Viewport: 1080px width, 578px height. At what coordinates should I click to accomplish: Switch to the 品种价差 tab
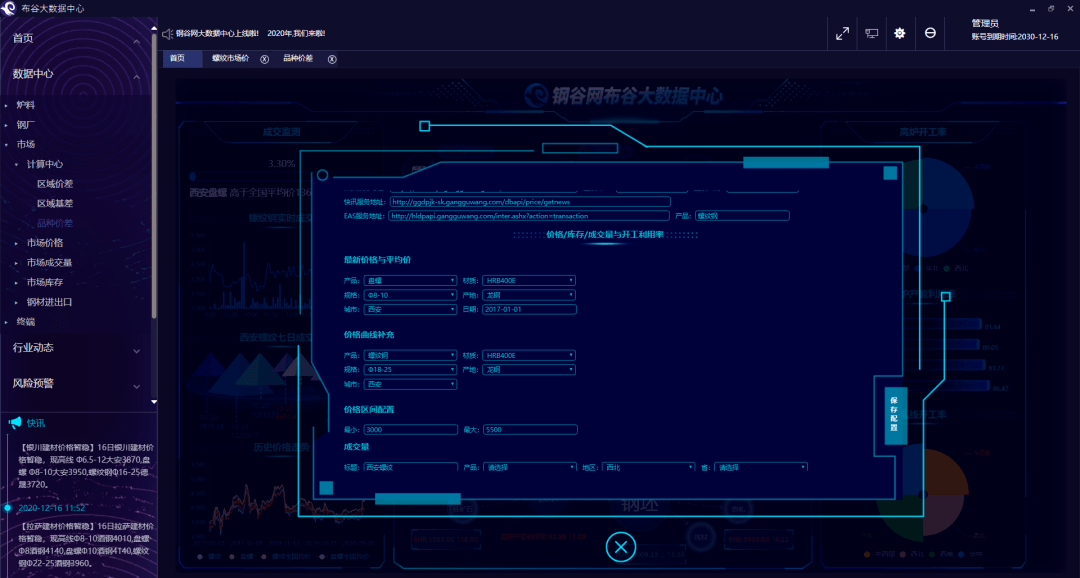(x=298, y=59)
